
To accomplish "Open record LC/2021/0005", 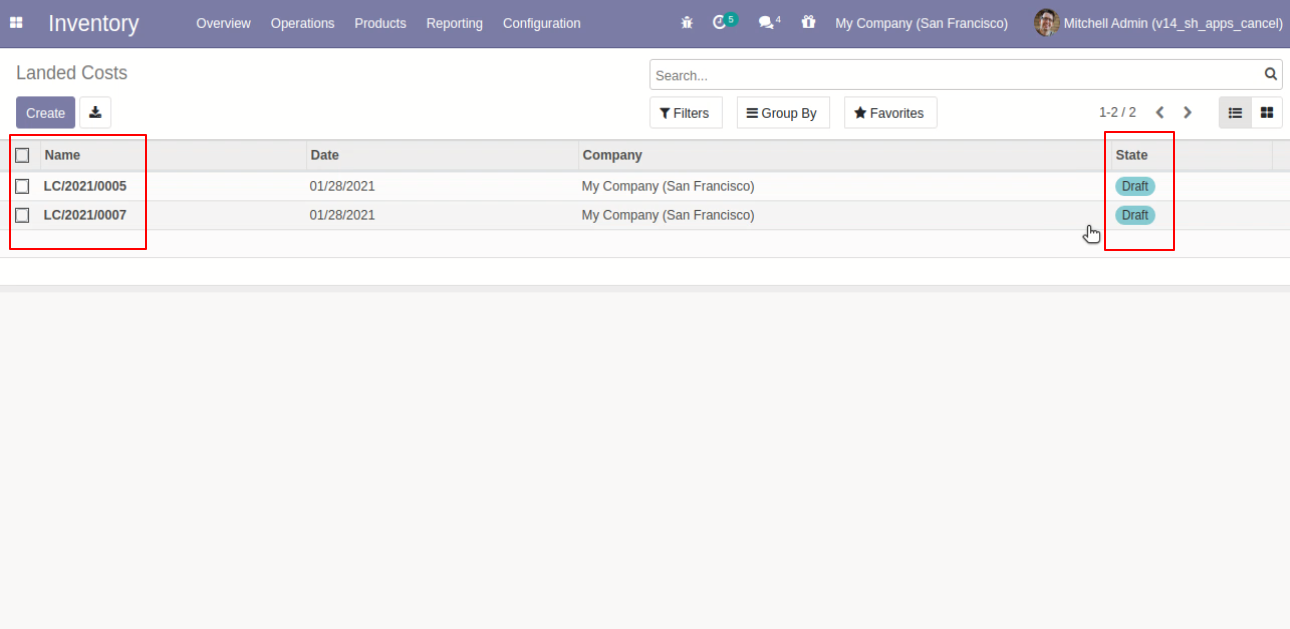I will (x=85, y=186).
